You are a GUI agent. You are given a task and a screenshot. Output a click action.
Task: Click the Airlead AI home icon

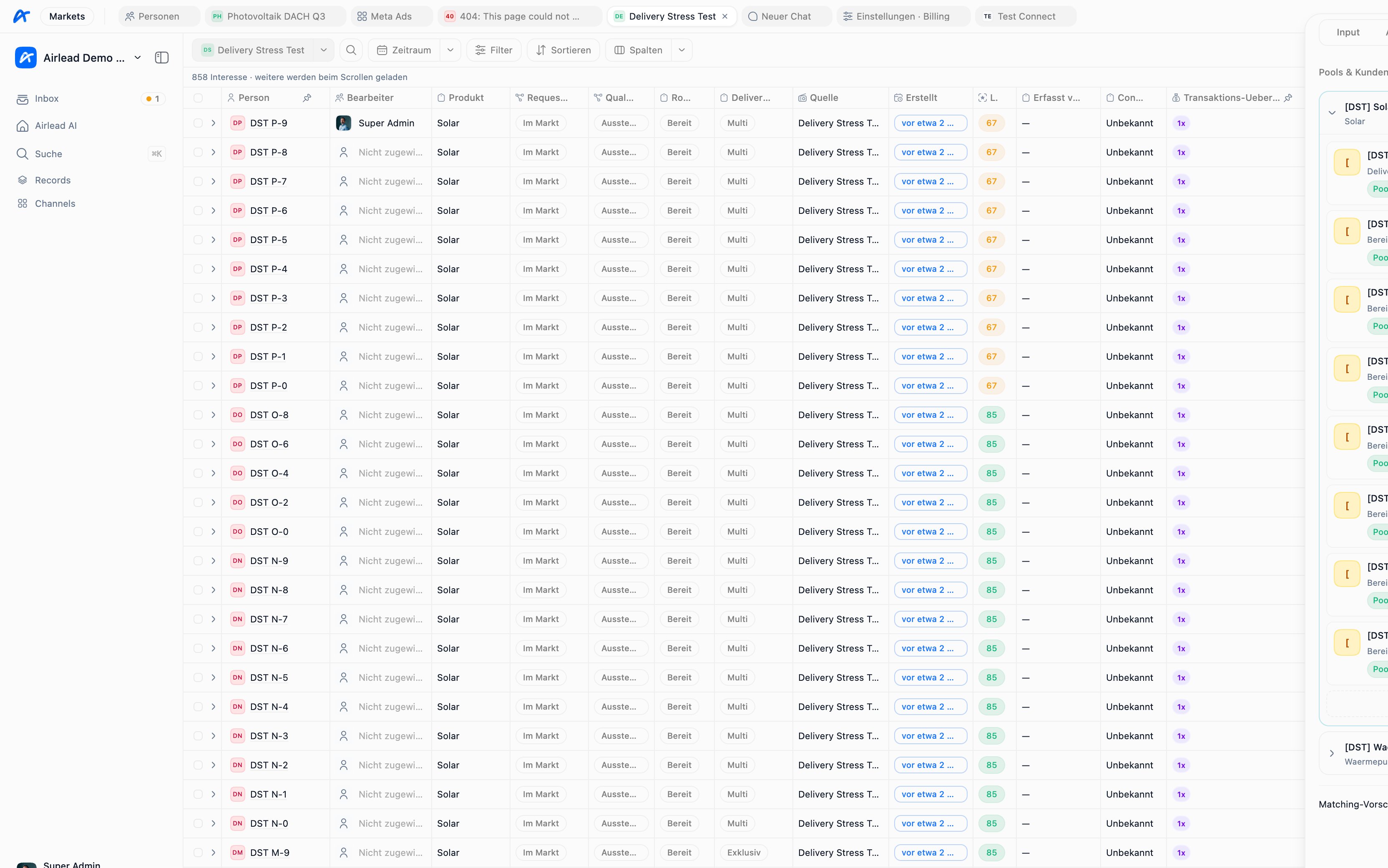(23, 126)
